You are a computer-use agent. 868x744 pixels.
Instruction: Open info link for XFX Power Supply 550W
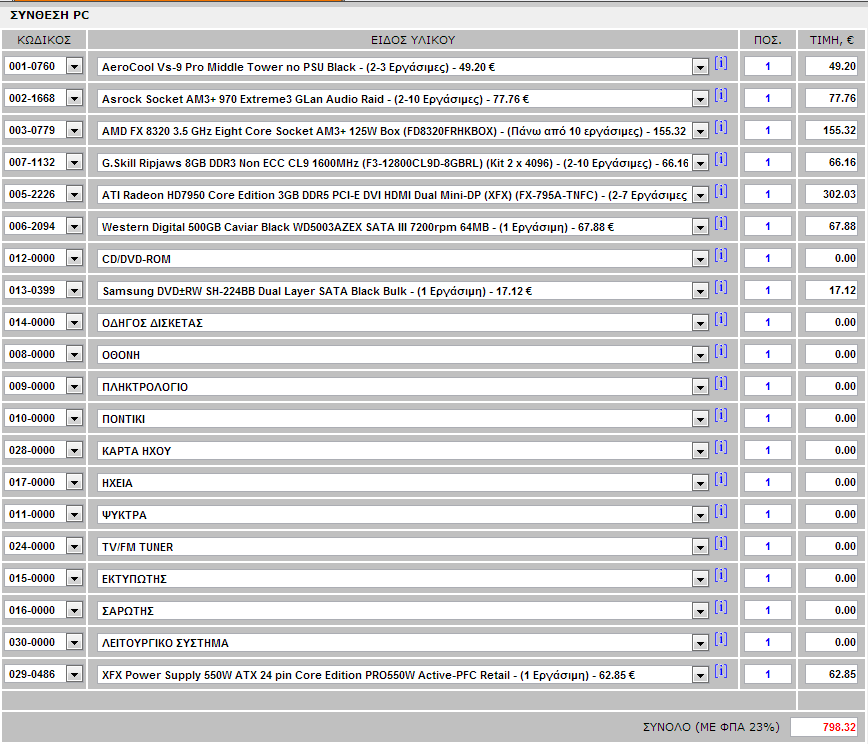coord(721,672)
